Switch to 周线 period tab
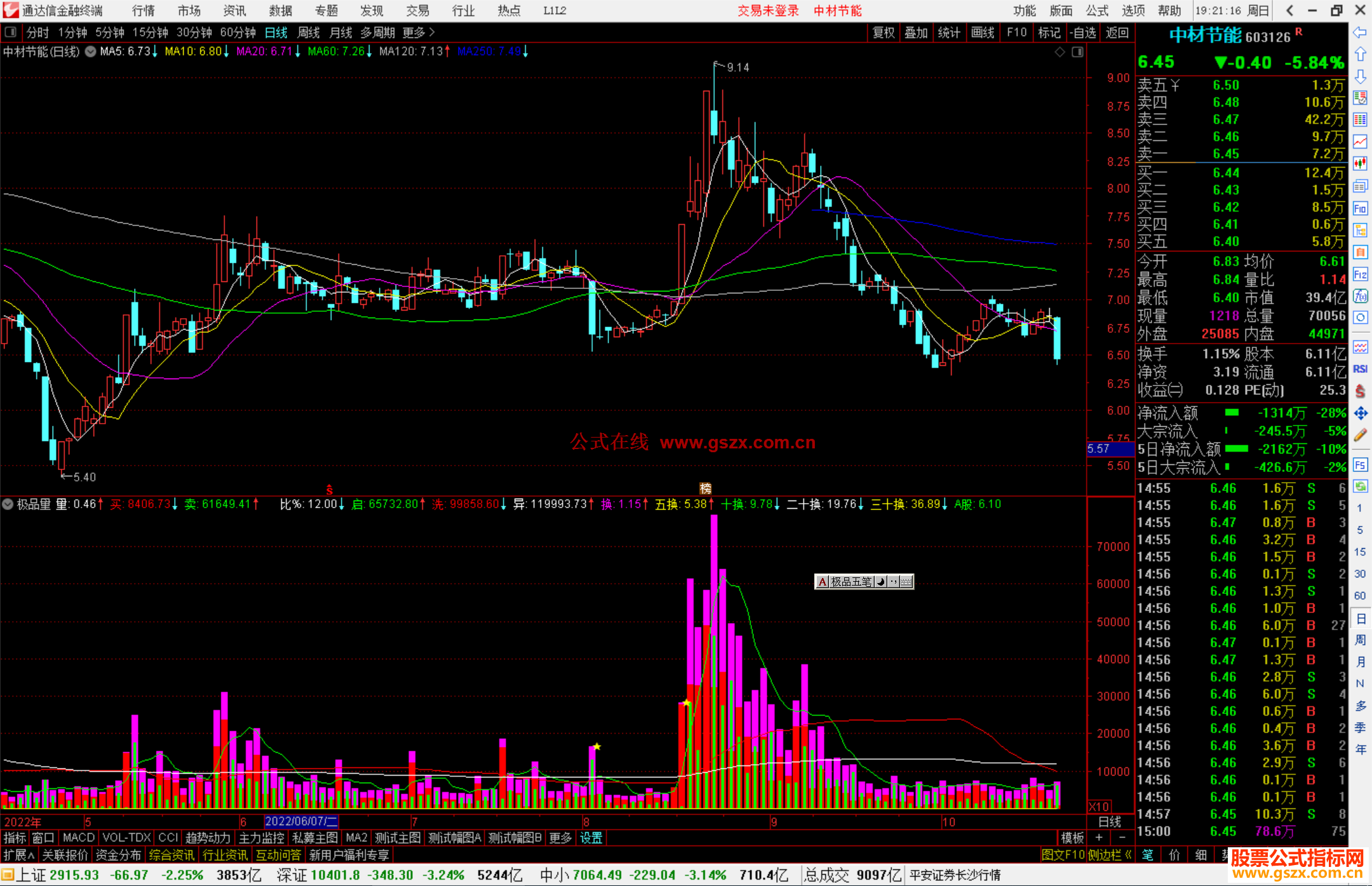The image size is (1372, 886). (309, 32)
